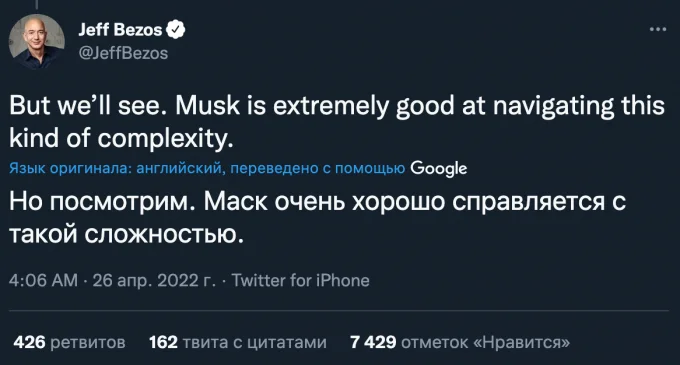Screen dimensions: 680x365
Task: Open the 4:06 AM timestamp
Action: point(43,280)
